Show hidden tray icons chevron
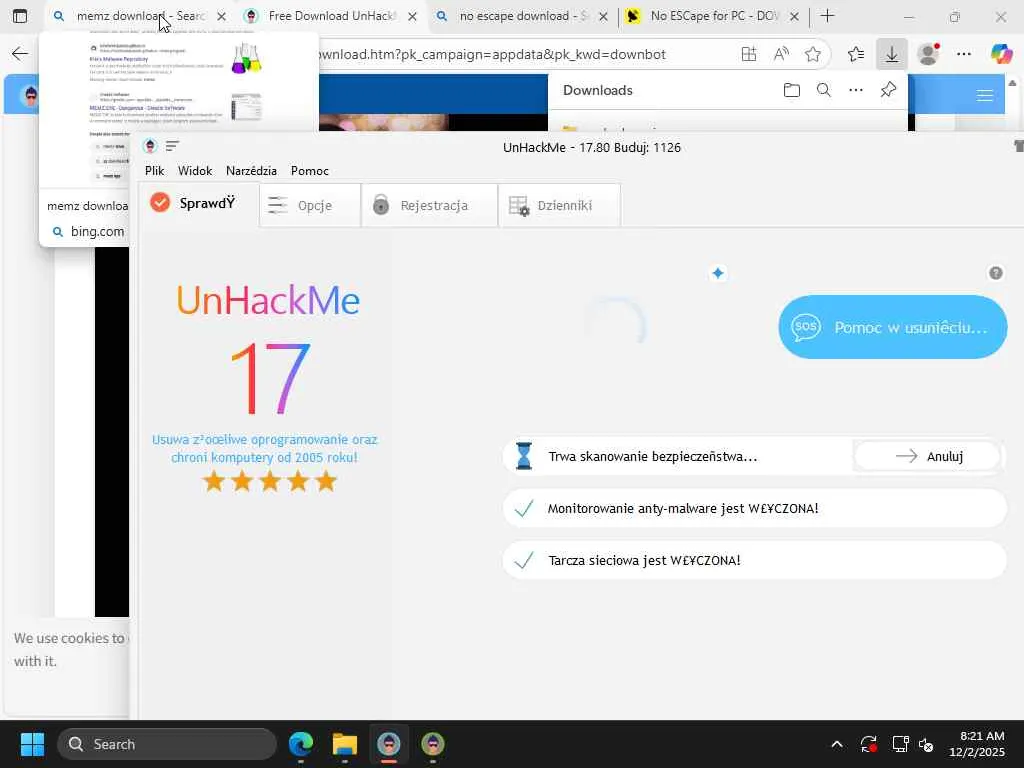1024x768 pixels. [837, 744]
